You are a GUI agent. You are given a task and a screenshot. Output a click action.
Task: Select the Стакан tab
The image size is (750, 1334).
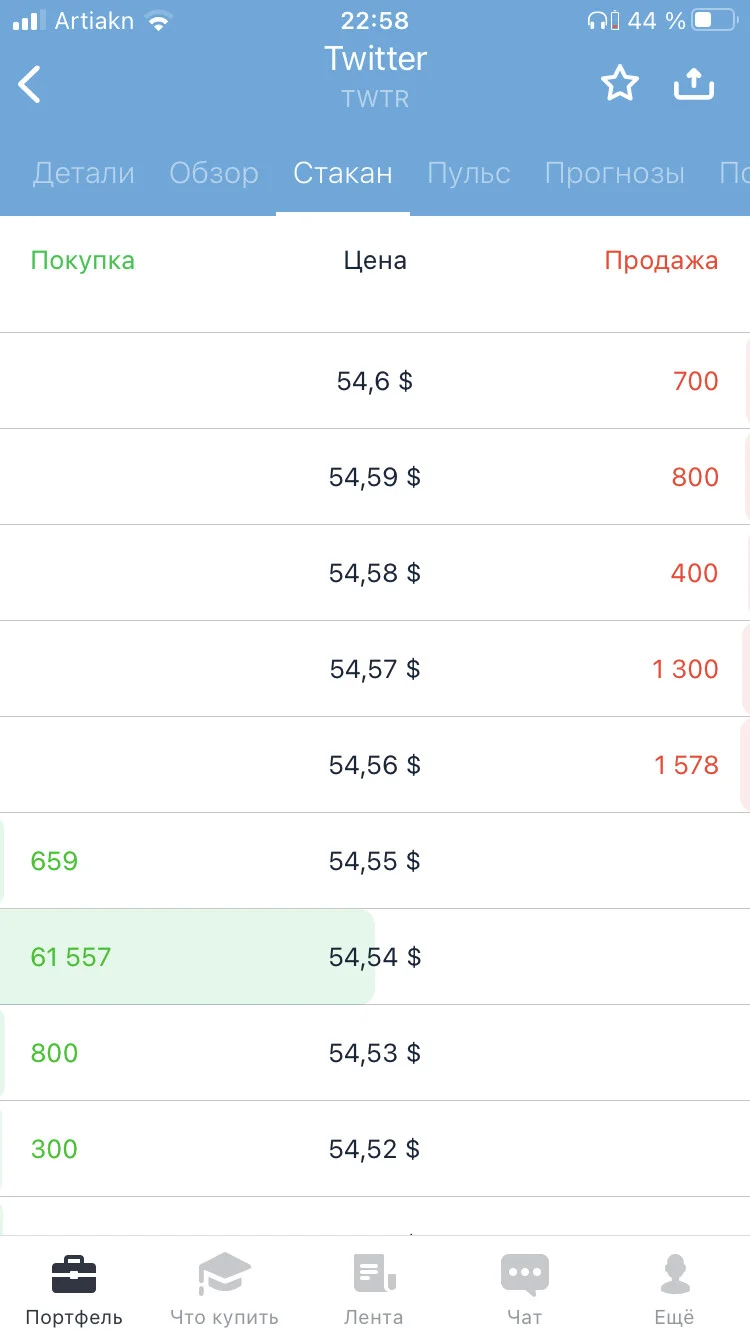click(343, 173)
